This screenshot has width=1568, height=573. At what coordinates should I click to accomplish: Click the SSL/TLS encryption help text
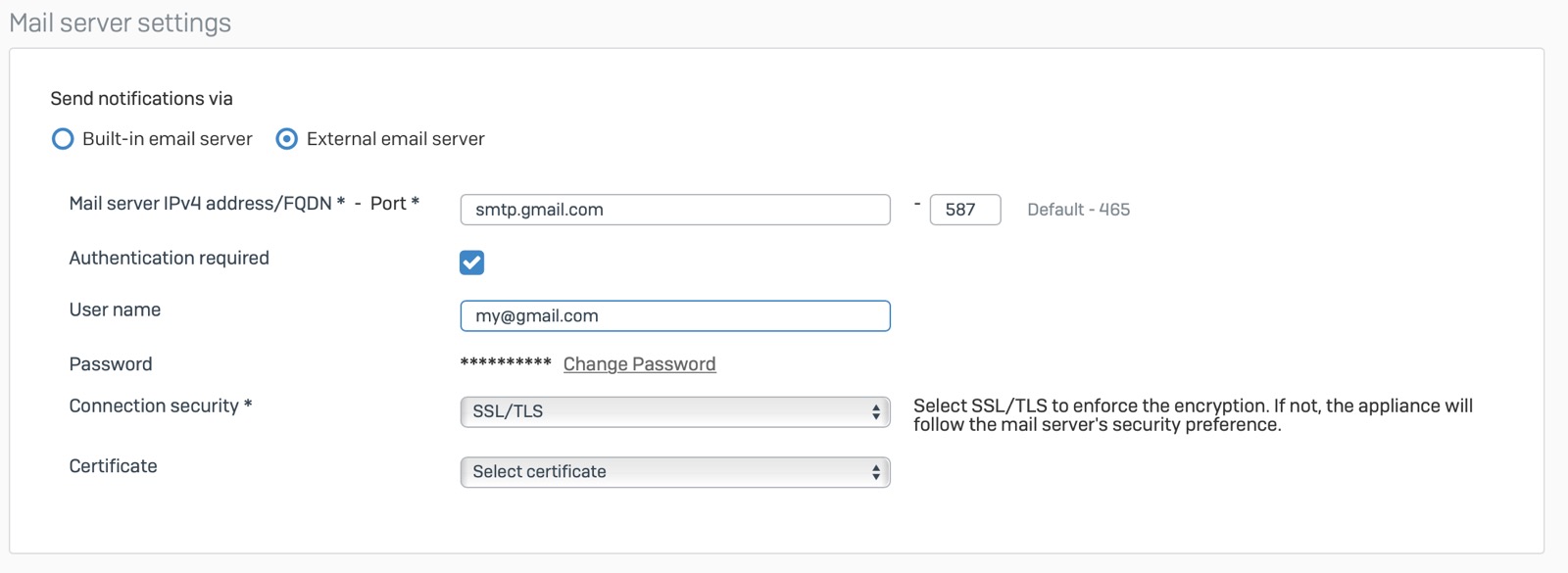pos(1193,415)
